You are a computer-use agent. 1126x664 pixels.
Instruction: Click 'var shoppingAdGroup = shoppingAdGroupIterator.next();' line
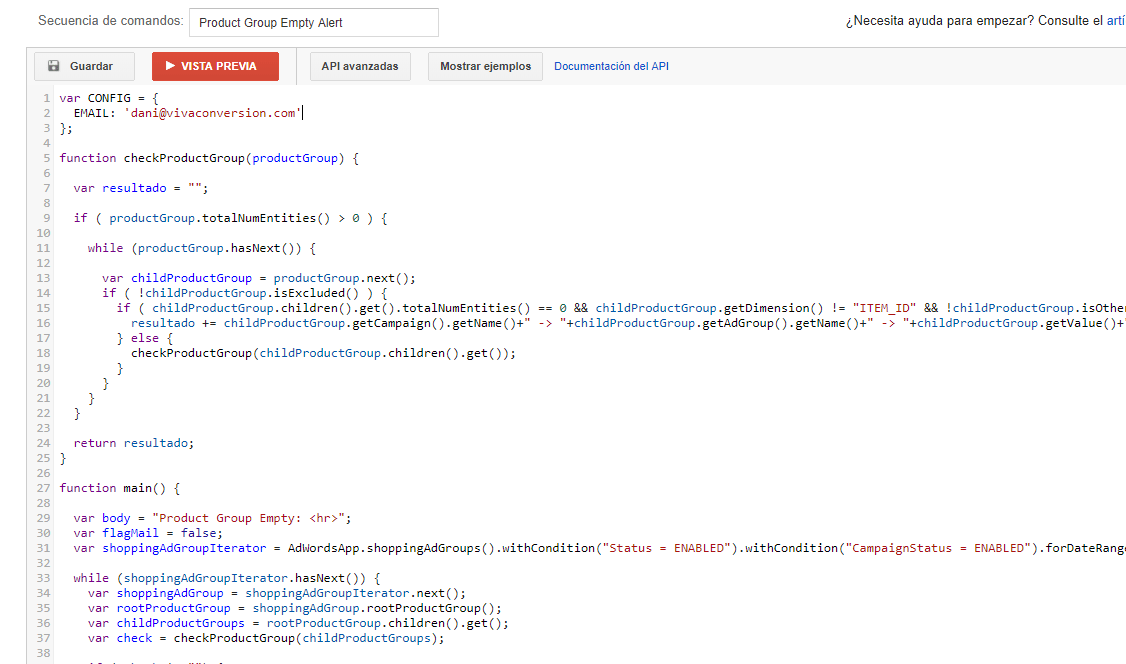click(276, 594)
